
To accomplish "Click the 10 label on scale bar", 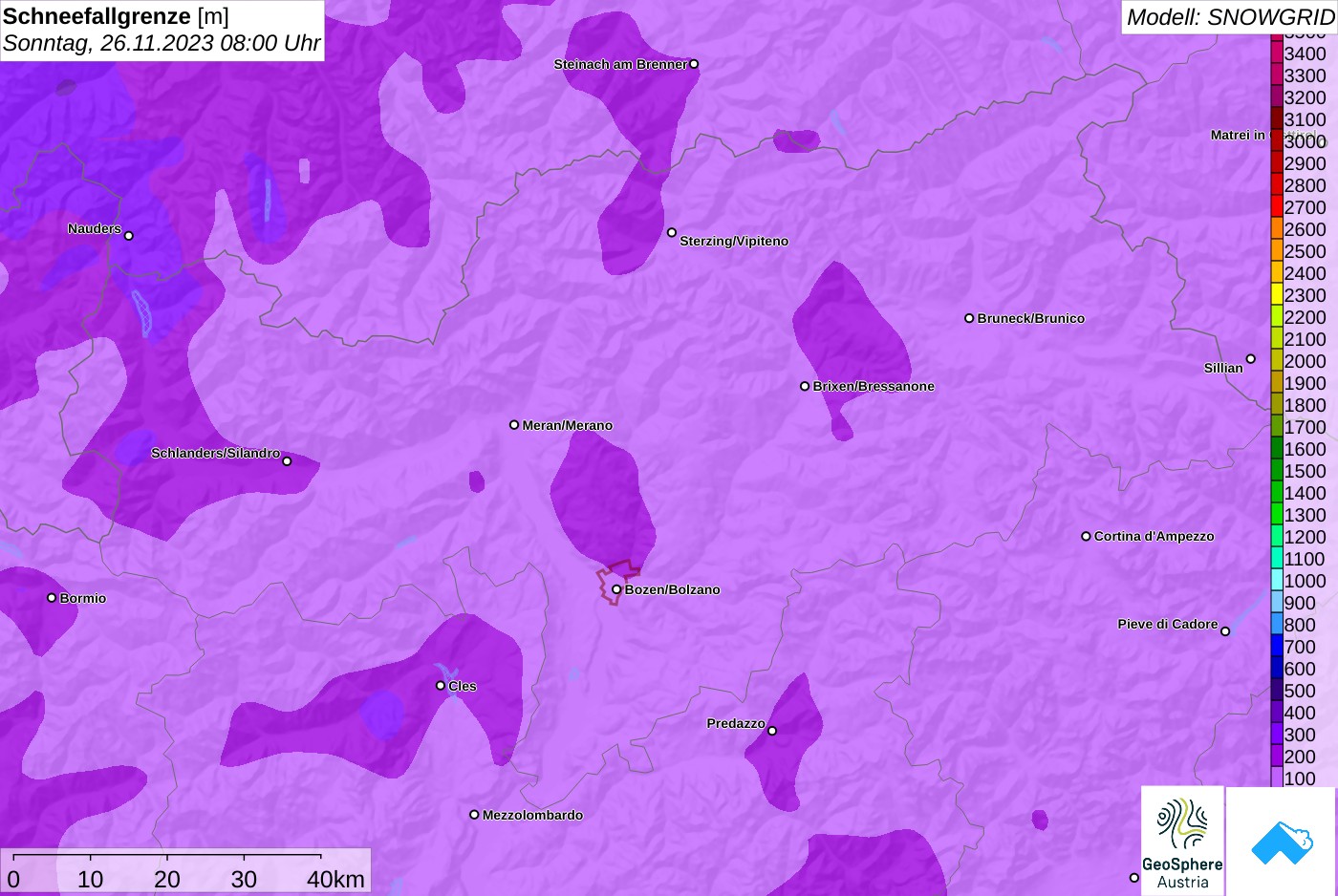I will (x=90, y=879).
